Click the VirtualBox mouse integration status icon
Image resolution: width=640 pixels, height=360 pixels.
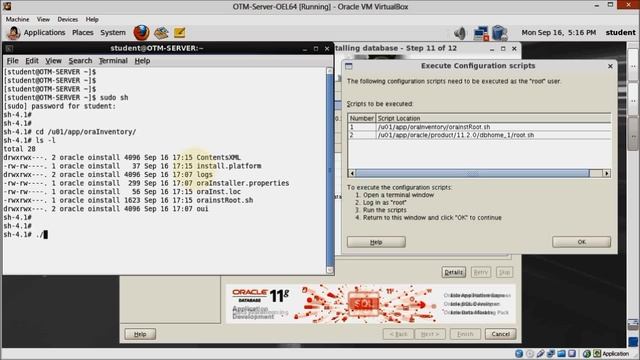[587, 353]
